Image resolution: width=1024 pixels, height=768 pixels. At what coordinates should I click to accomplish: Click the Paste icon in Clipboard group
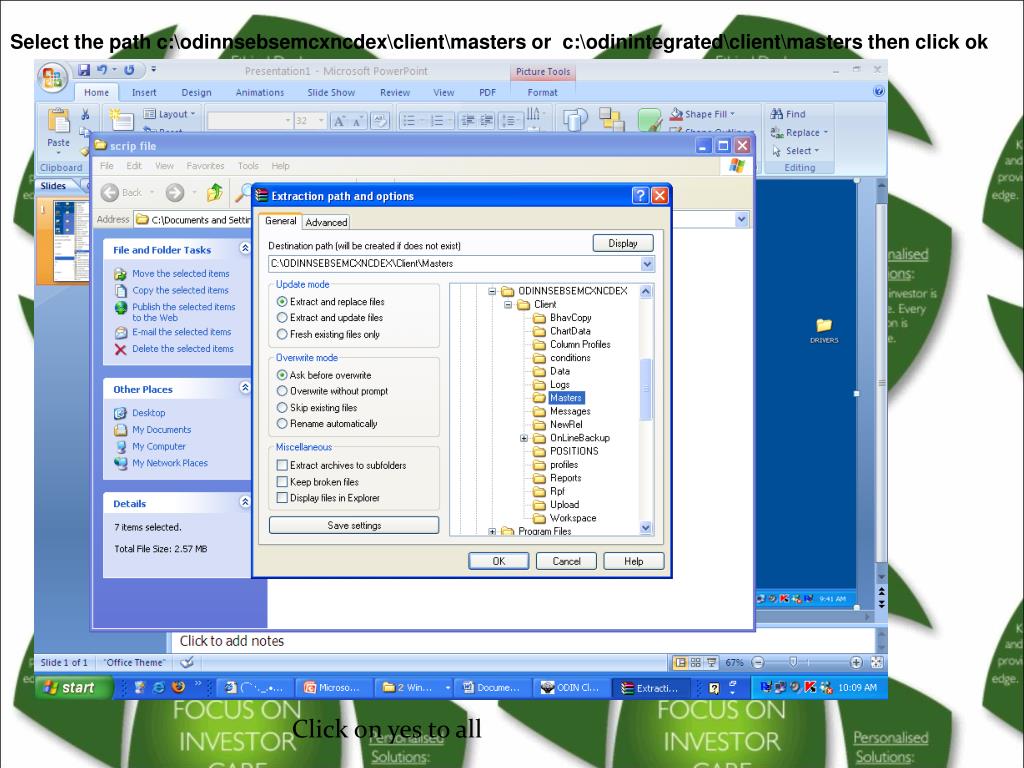click(58, 121)
